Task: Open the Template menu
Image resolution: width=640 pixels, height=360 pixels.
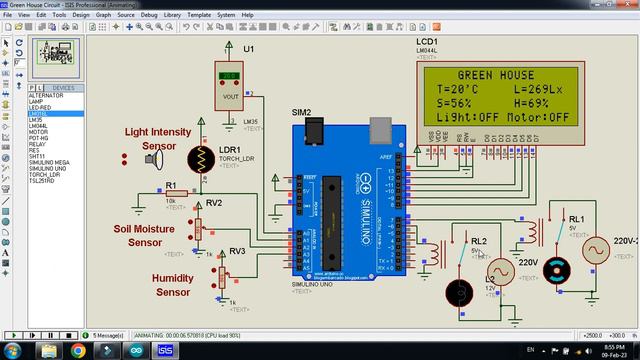Action: click(199, 15)
